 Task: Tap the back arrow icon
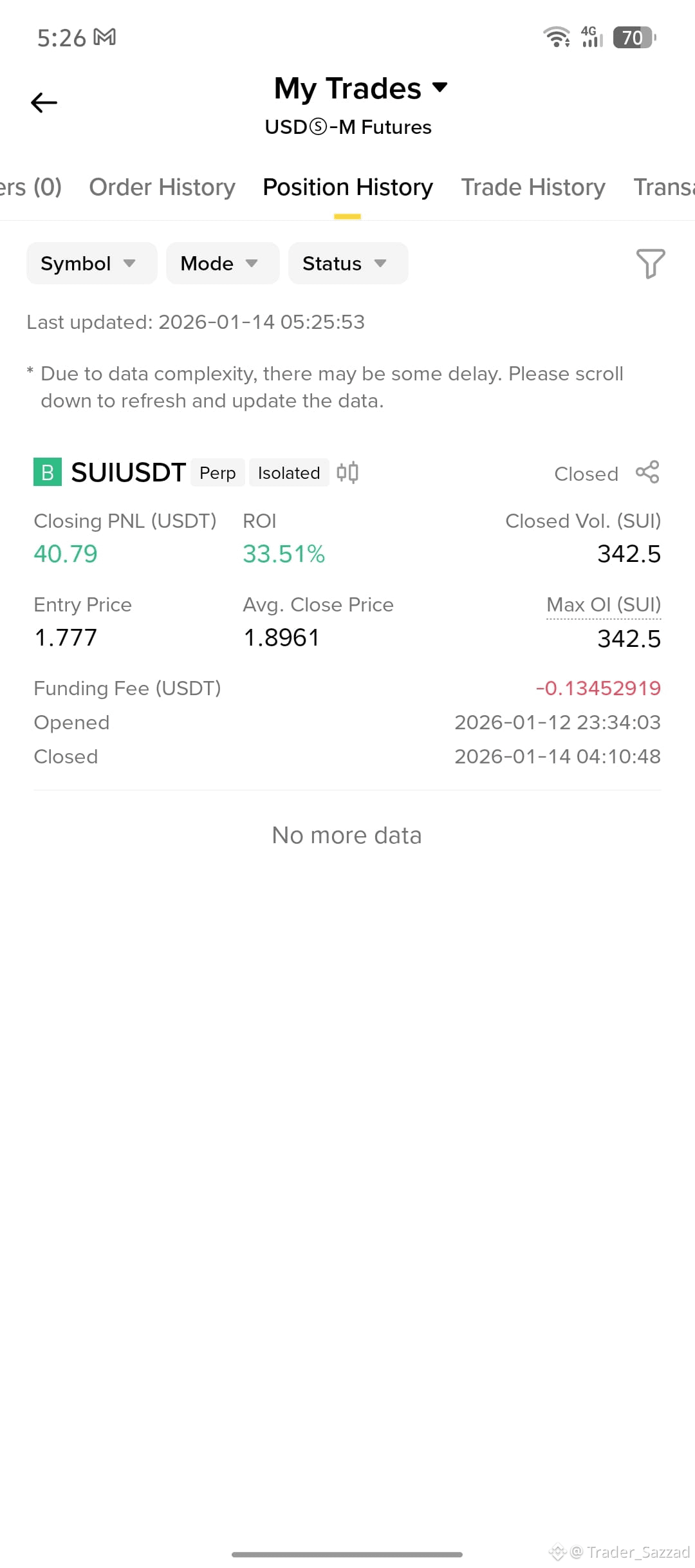(44, 102)
